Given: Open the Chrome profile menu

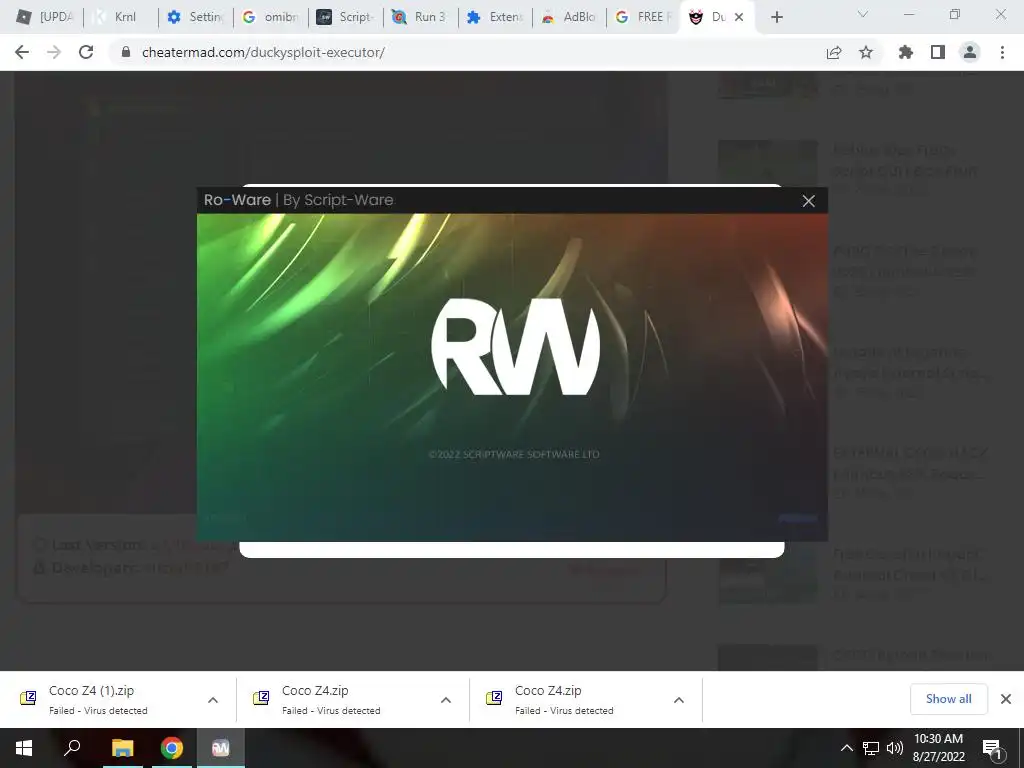Looking at the screenshot, I should tap(970, 52).
